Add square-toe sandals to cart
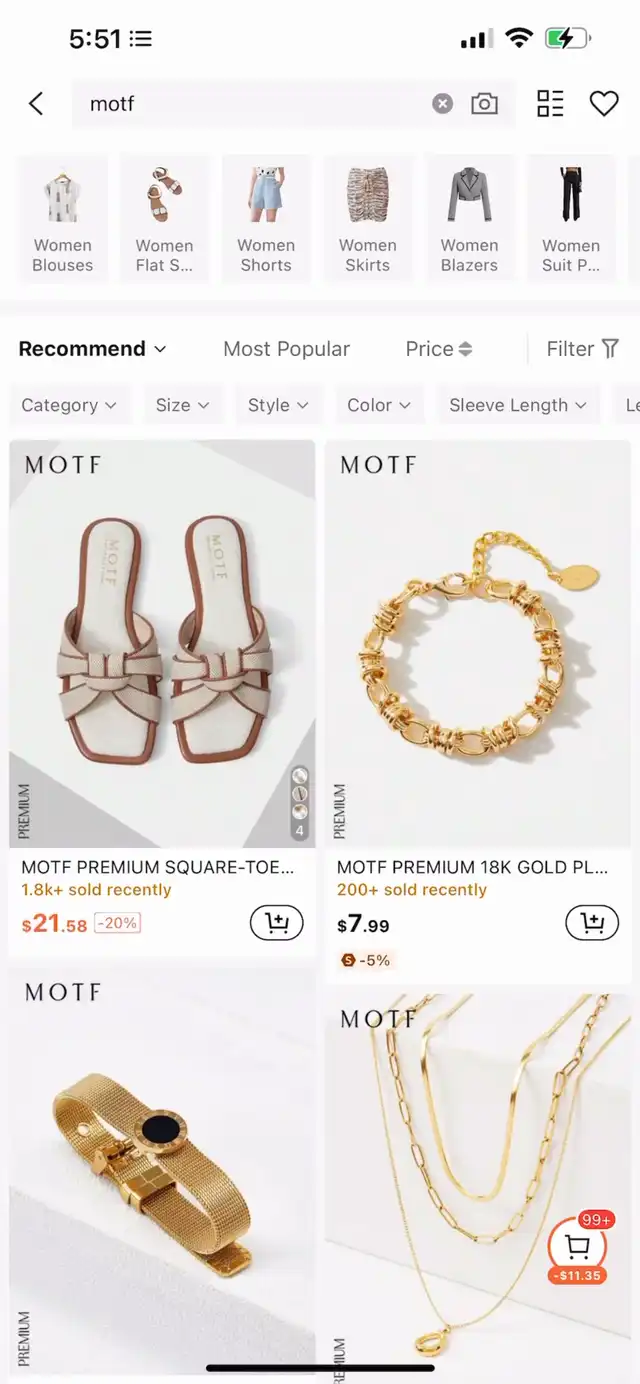This screenshot has height=1384, width=640. (276, 922)
